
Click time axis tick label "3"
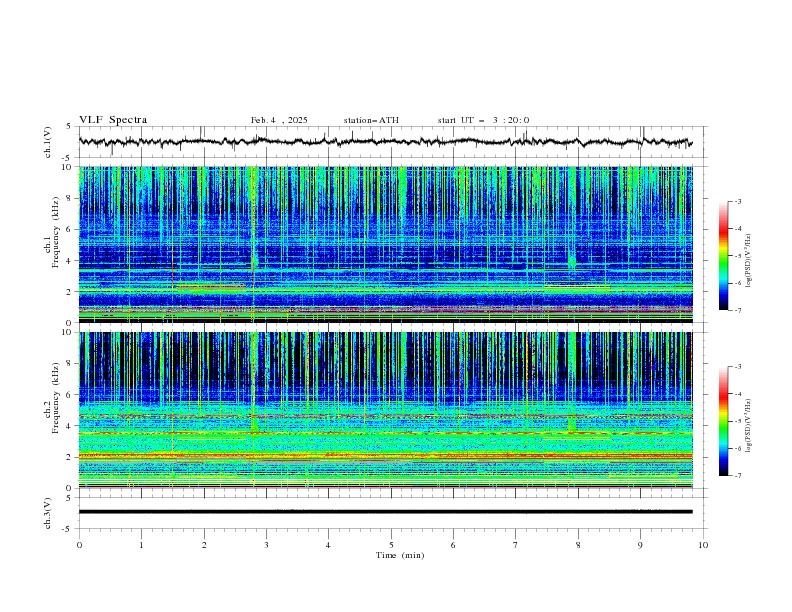click(266, 545)
